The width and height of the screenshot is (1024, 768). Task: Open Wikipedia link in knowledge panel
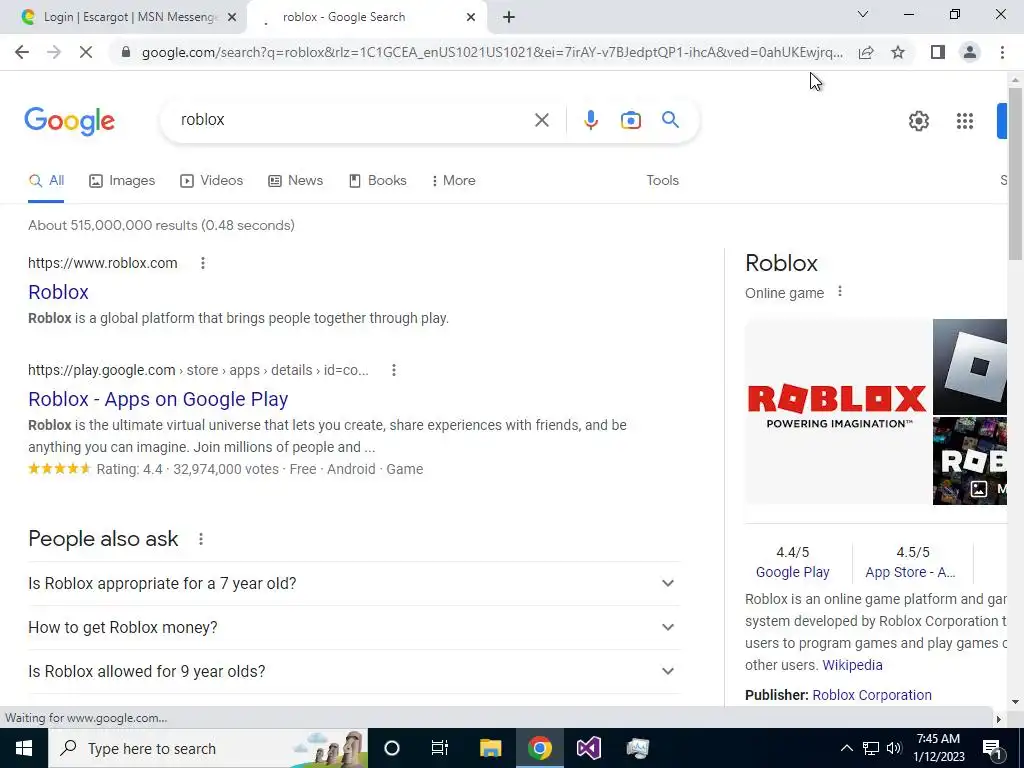click(852, 665)
